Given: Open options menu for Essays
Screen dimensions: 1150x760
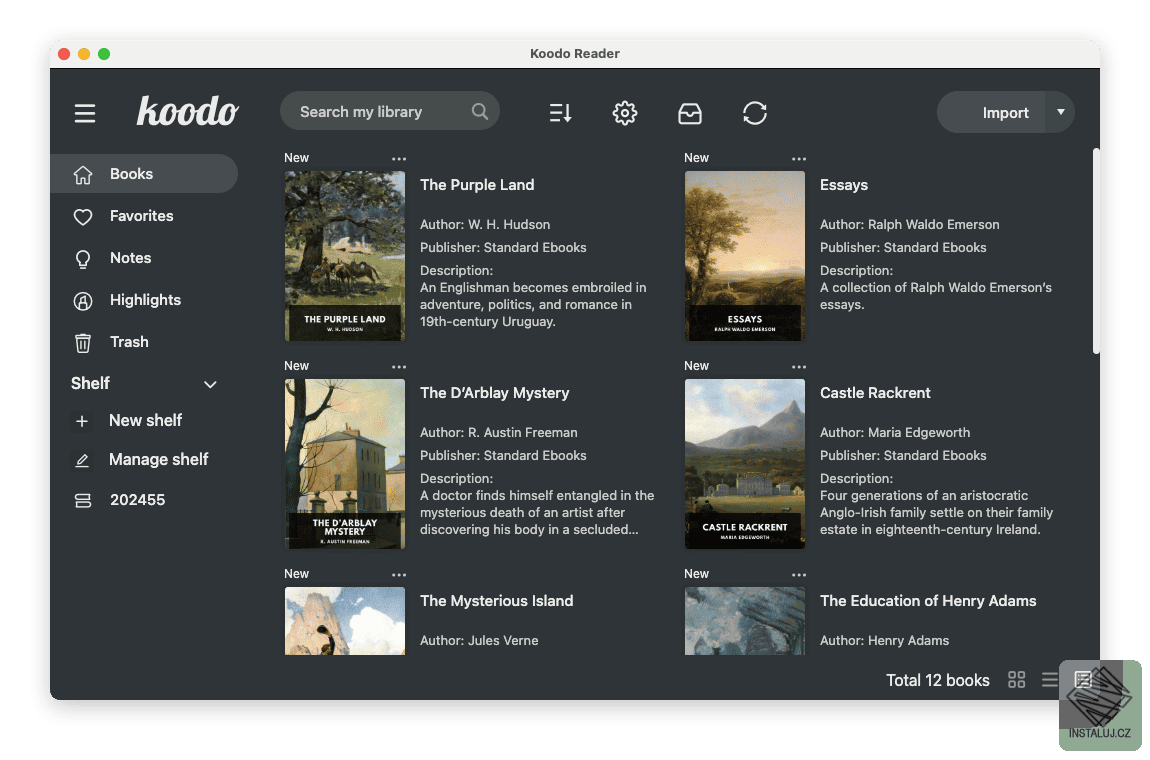Looking at the screenshot, I should (x=798, y=158).
